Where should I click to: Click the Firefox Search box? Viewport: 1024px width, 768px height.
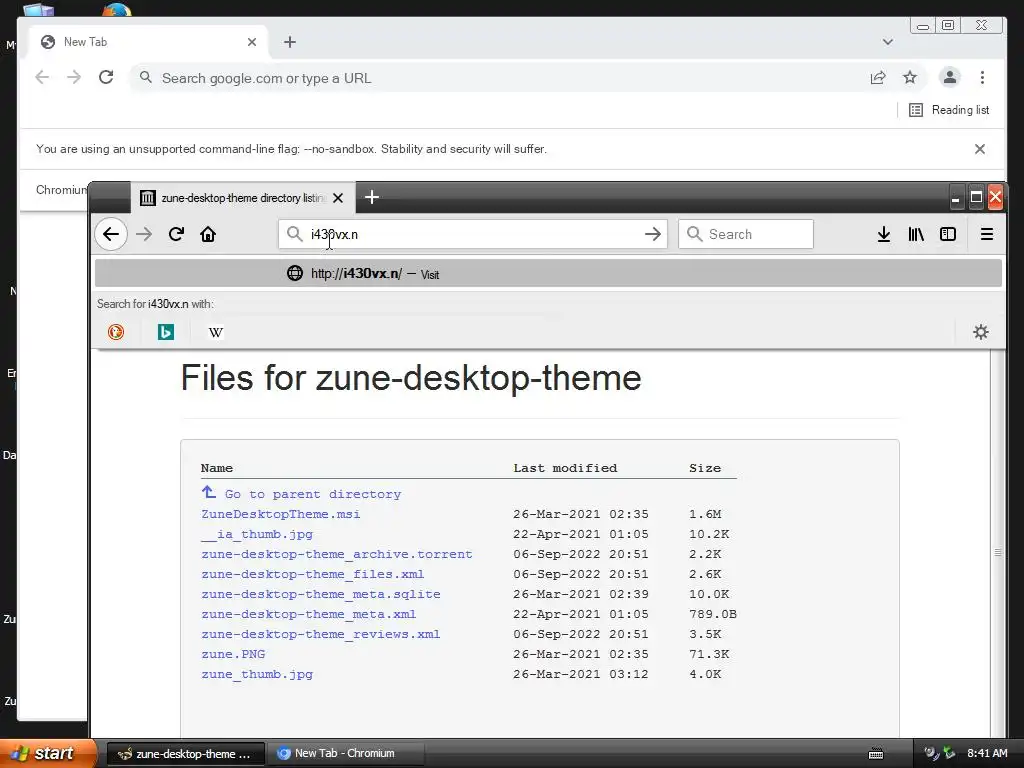pyautogui.click(x=746, y=234)
